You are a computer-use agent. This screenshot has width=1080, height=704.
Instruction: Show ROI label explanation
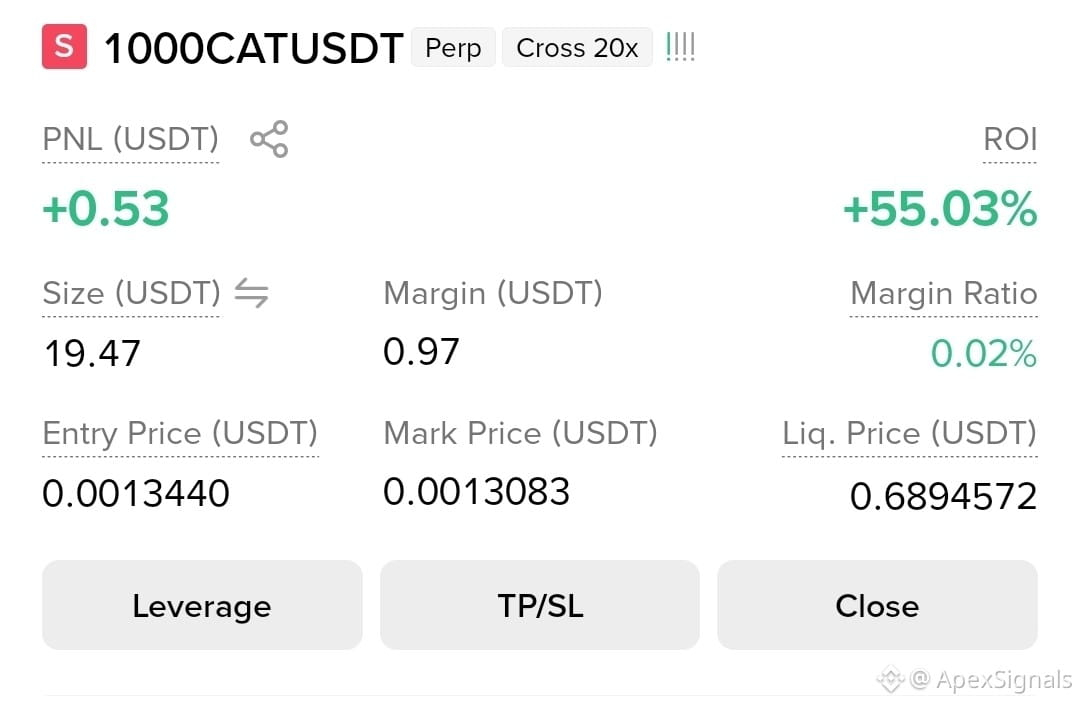pyautogui.click(x=1010, y=139)
